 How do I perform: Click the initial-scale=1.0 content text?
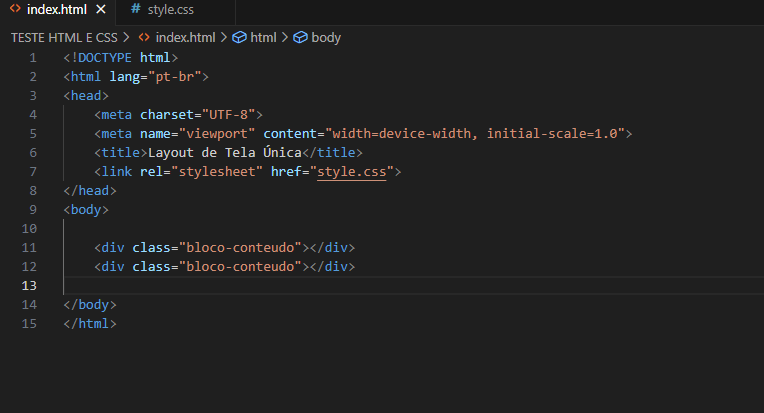point(552,134)
